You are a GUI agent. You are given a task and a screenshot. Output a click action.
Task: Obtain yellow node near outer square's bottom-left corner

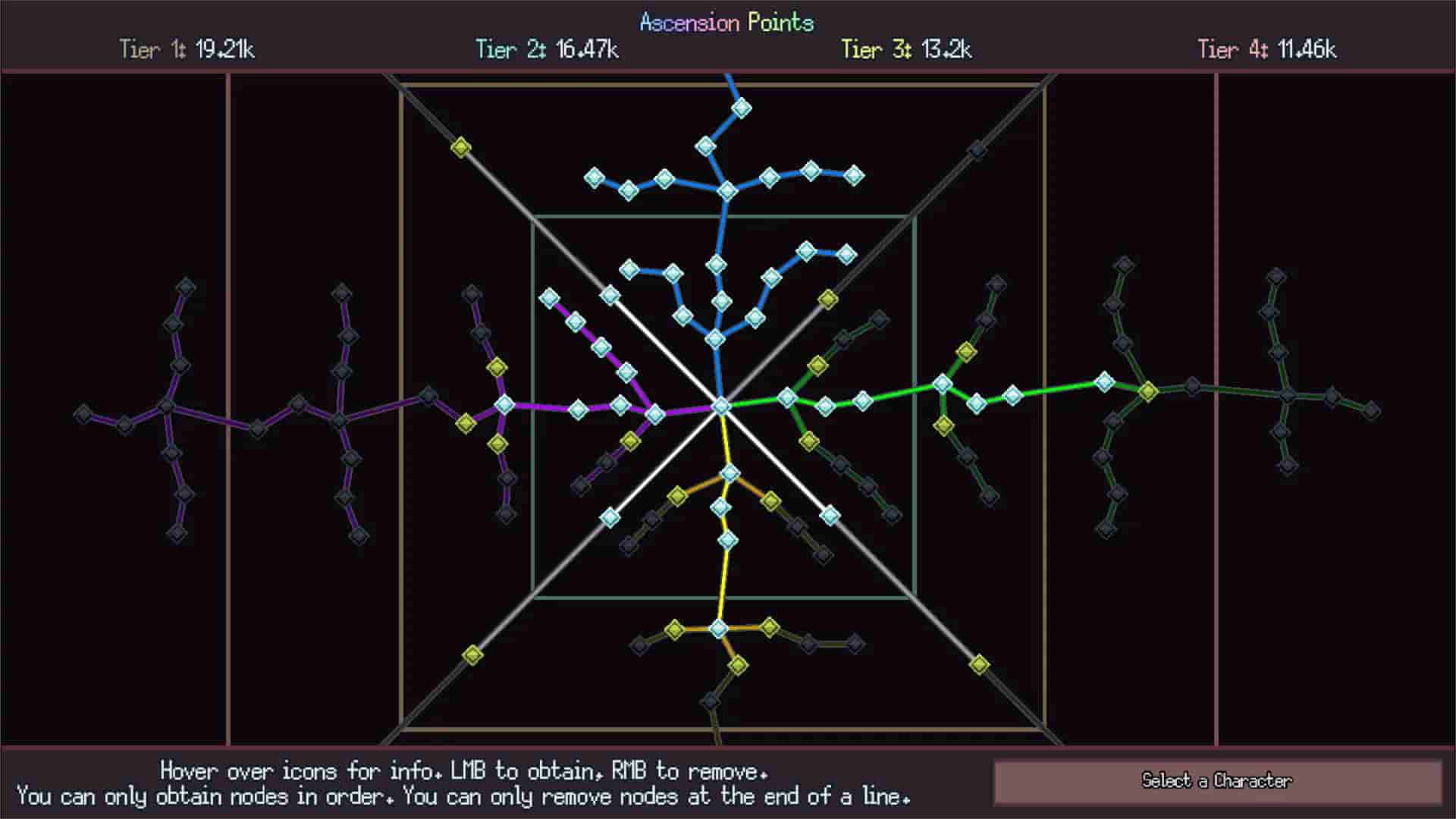click(472, 654)
